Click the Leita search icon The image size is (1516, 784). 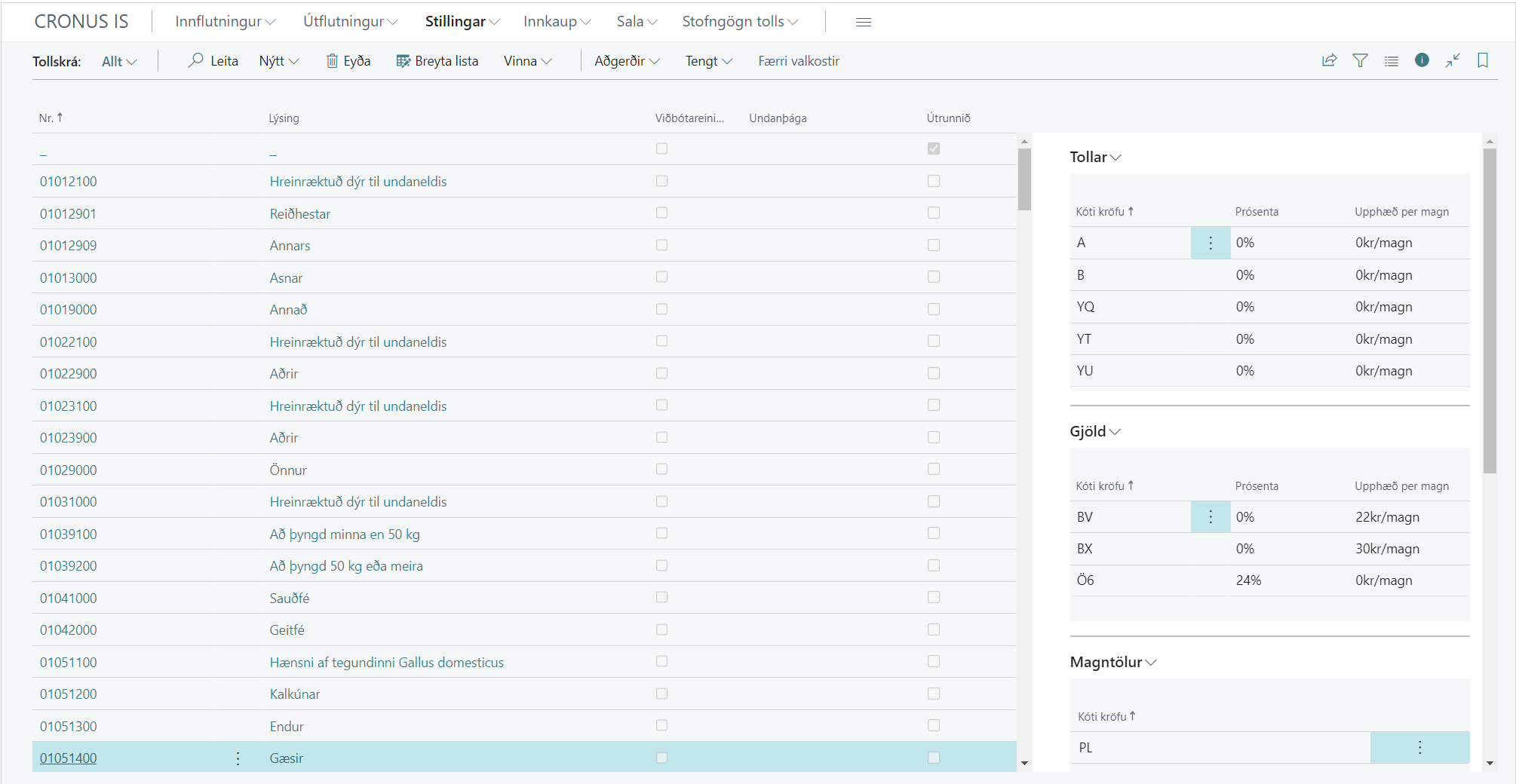[x=196, y=60]
